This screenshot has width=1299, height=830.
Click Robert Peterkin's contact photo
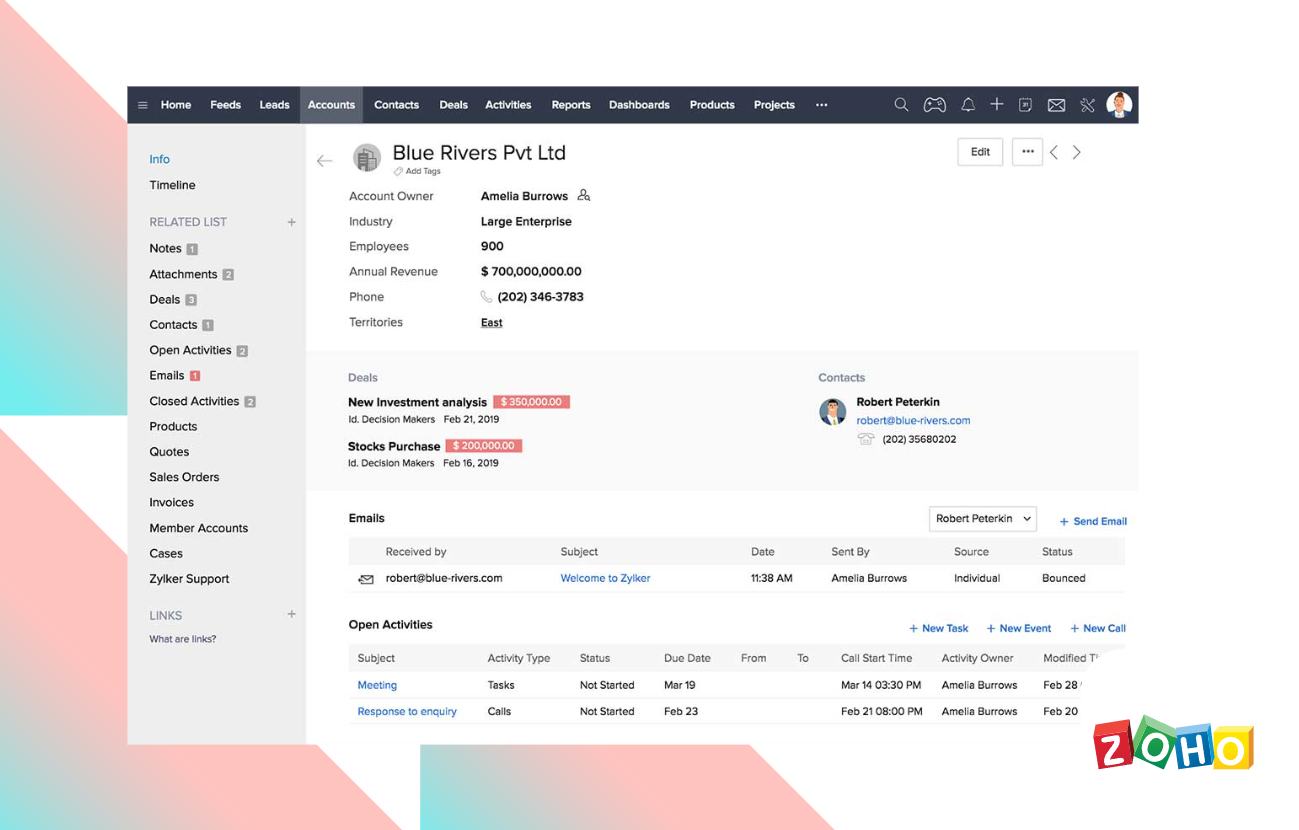click(x=833, y=412)
